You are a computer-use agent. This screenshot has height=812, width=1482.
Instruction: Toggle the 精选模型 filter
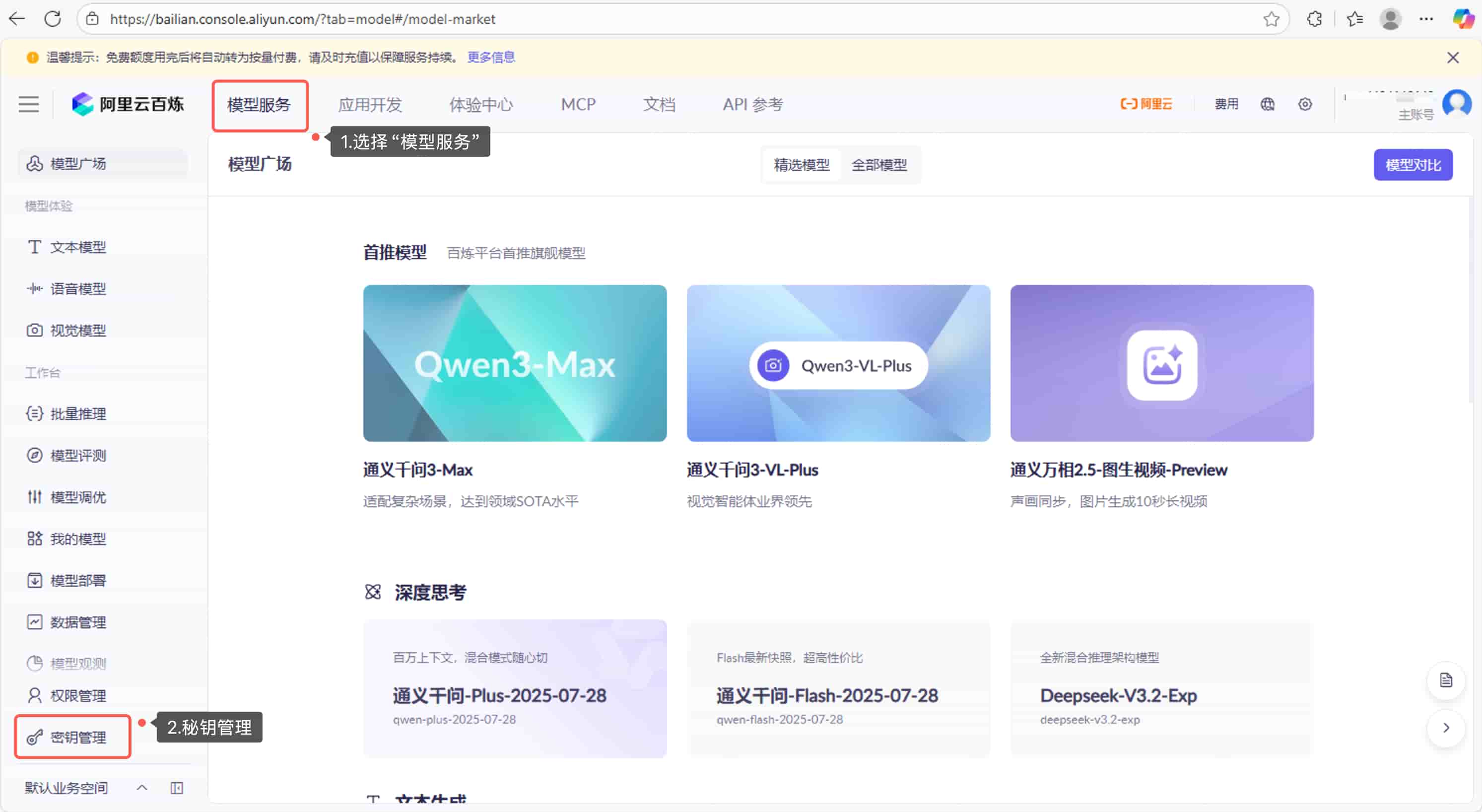[x=802, y=165]
